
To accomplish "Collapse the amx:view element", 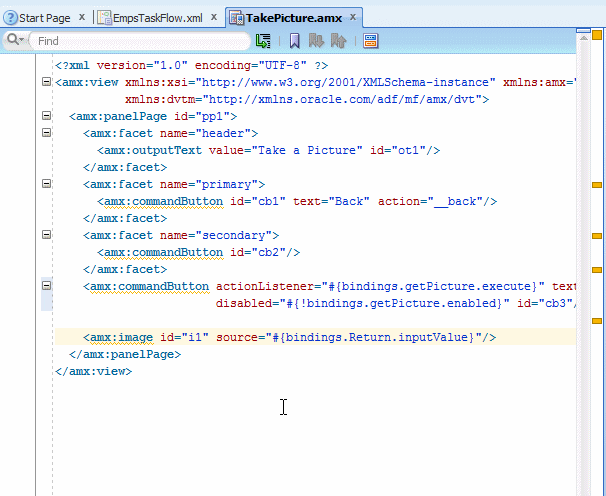I will click(x=46, y=82).
